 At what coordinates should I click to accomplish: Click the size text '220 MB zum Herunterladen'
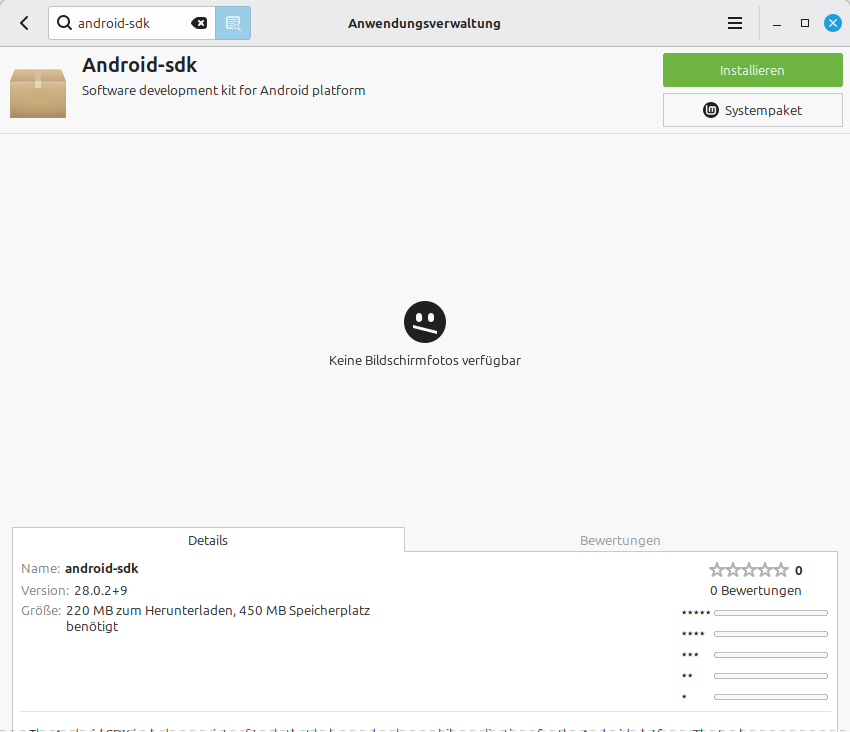(x=150, y=611)
